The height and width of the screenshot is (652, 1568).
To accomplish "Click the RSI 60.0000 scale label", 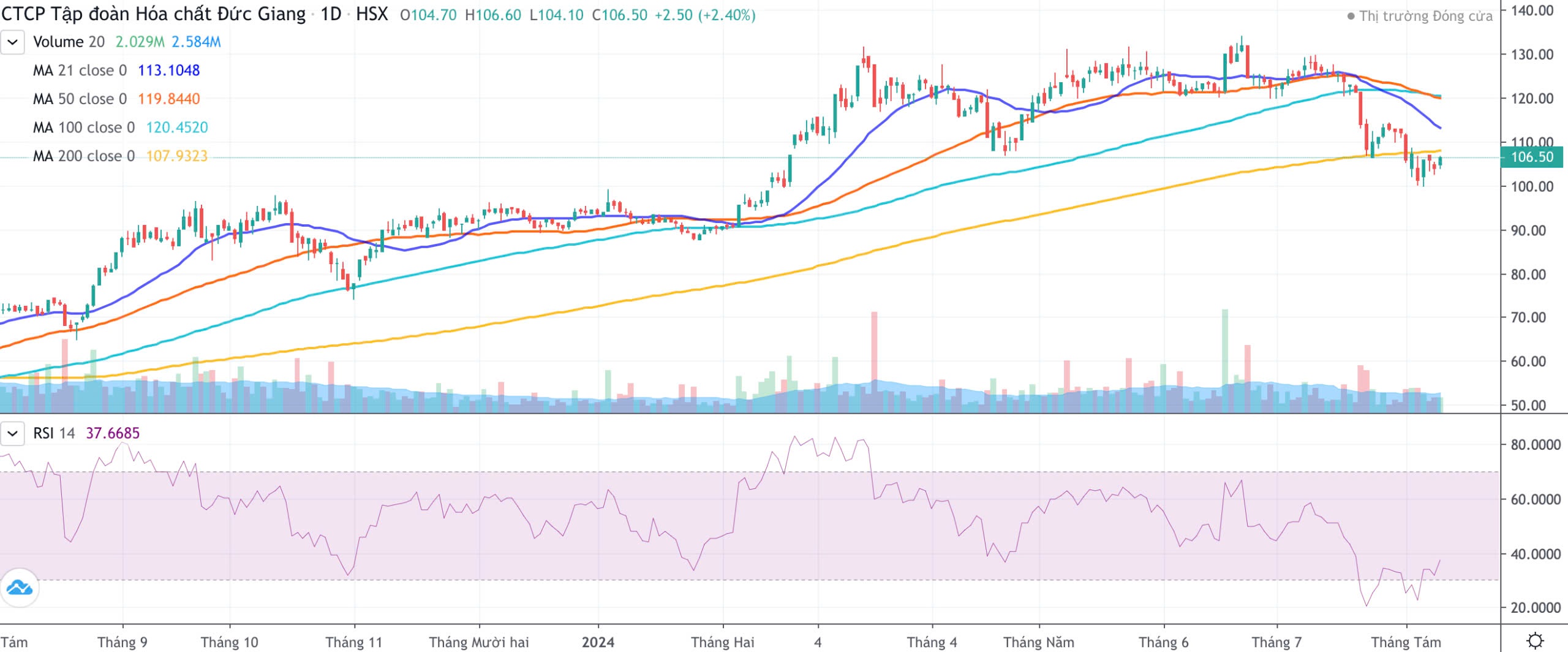I will pyautogui.click(x=1536, y=499).
